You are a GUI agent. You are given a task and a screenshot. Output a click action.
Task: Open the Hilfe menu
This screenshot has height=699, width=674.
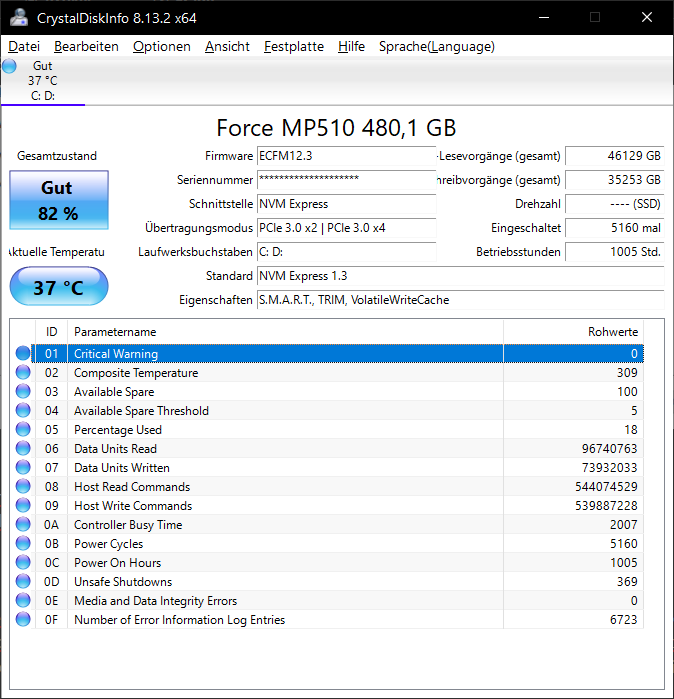point(351,46)
